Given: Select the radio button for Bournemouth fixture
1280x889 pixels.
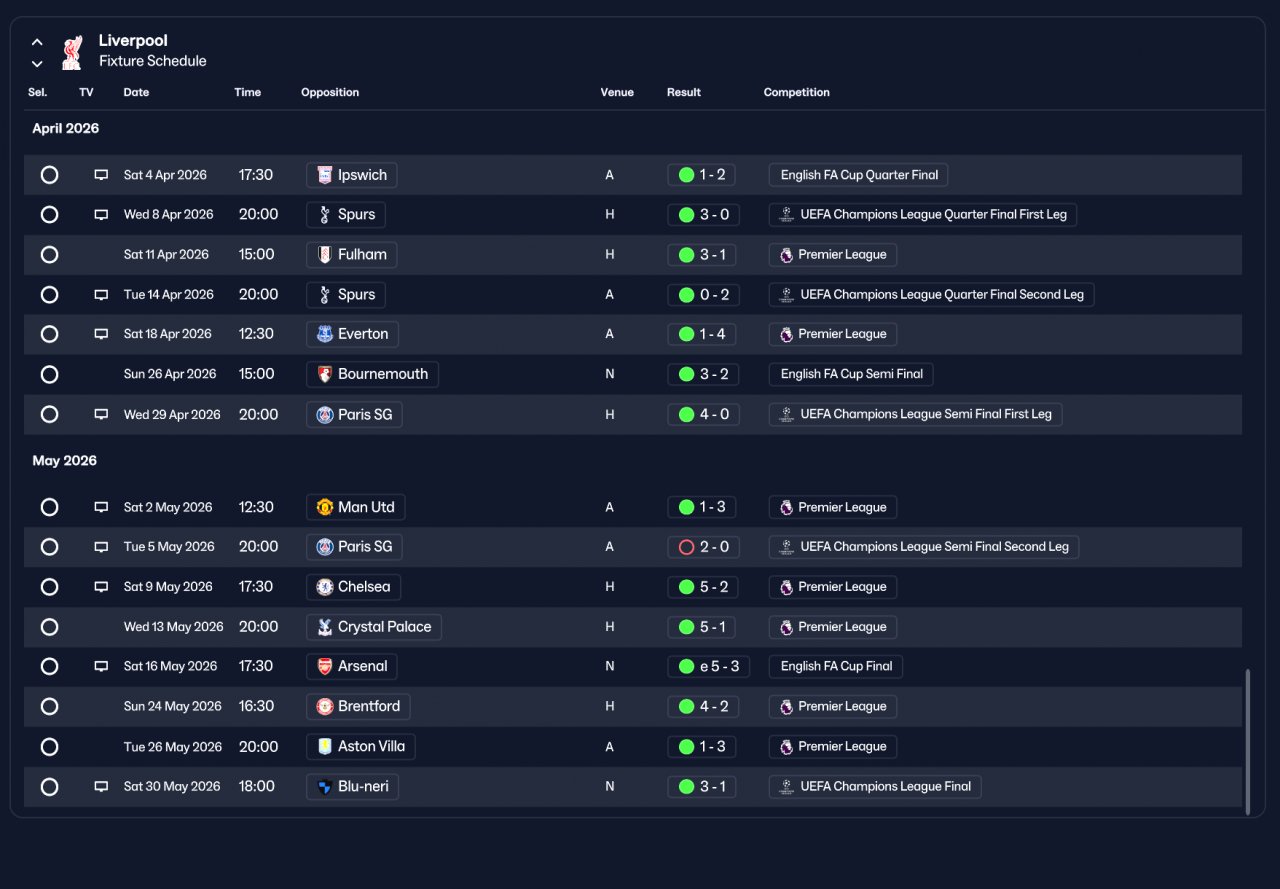Looking at the screenshot, I should 49,375.
